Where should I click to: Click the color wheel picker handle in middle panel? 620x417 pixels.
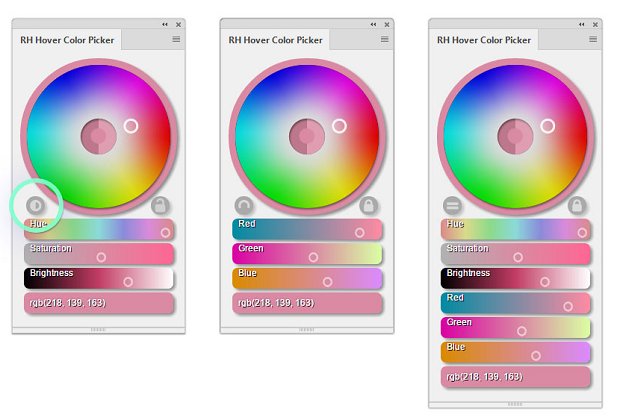coord(339,126)
